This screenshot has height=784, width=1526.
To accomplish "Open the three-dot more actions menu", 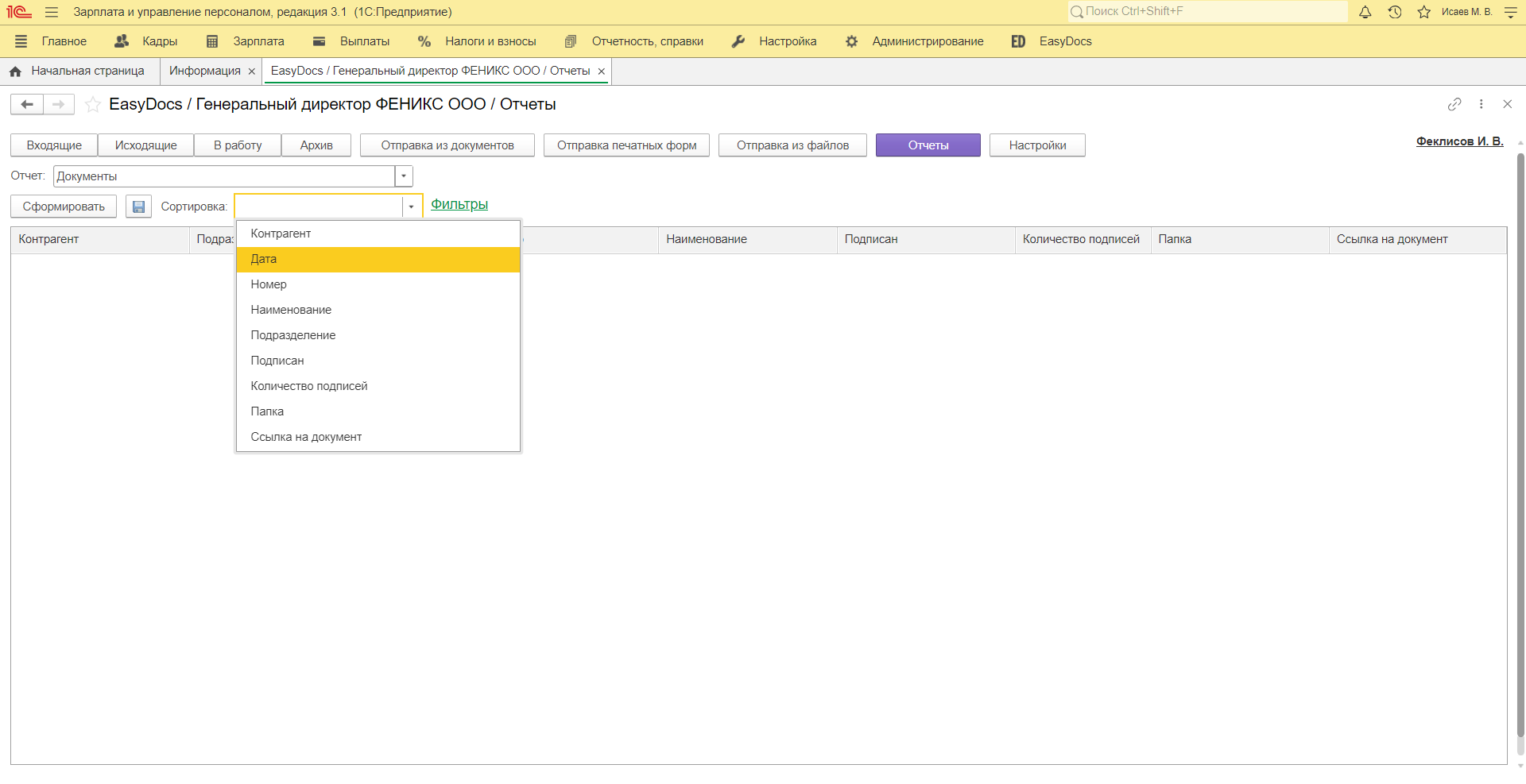I will click(1481, 104).
